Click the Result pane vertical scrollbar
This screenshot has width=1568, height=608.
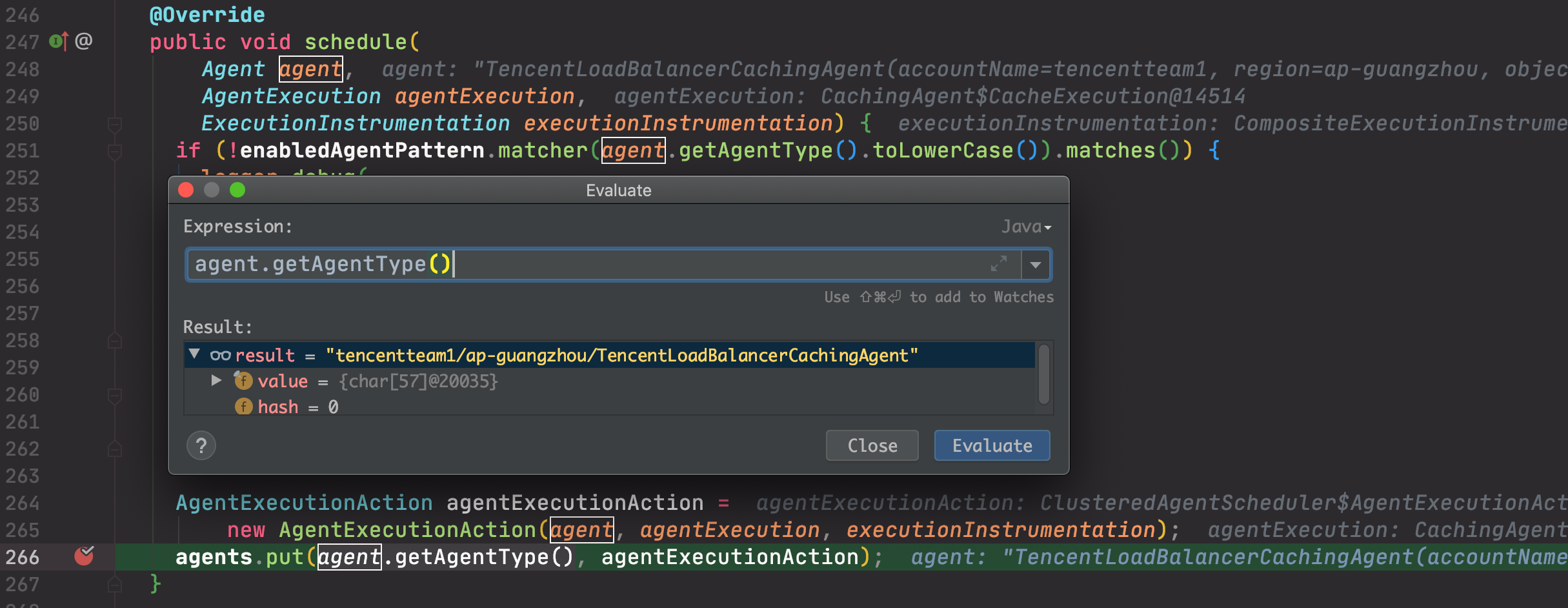pos(1043,374)
